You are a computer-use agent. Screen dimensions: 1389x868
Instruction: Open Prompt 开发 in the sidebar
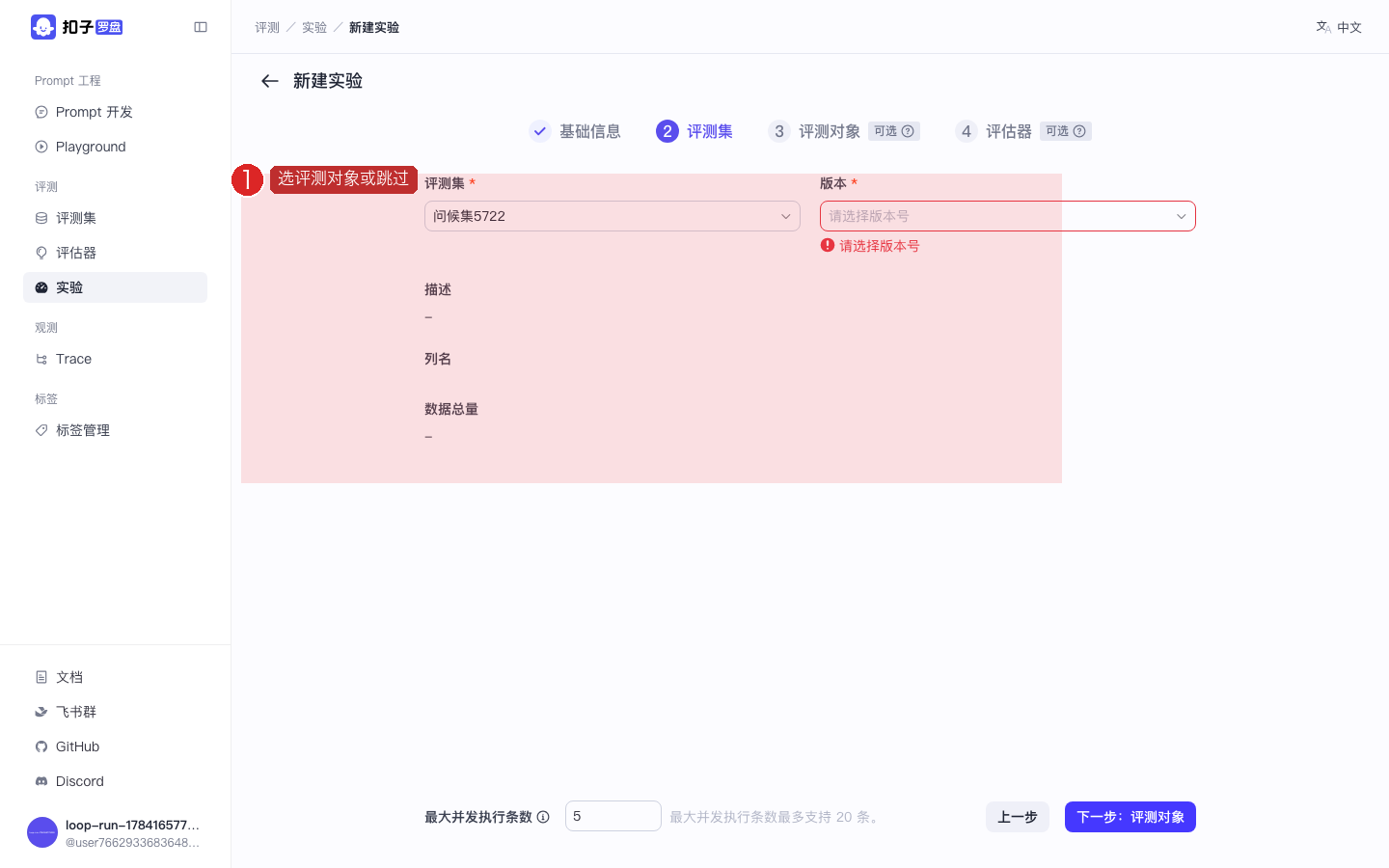pyautogui.click(x=115, y=112)
